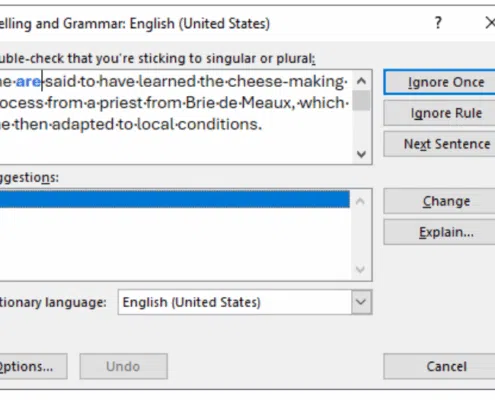495x400 pixels.
Task: Click the grayed Undo button
Action: tap(123, 367)
